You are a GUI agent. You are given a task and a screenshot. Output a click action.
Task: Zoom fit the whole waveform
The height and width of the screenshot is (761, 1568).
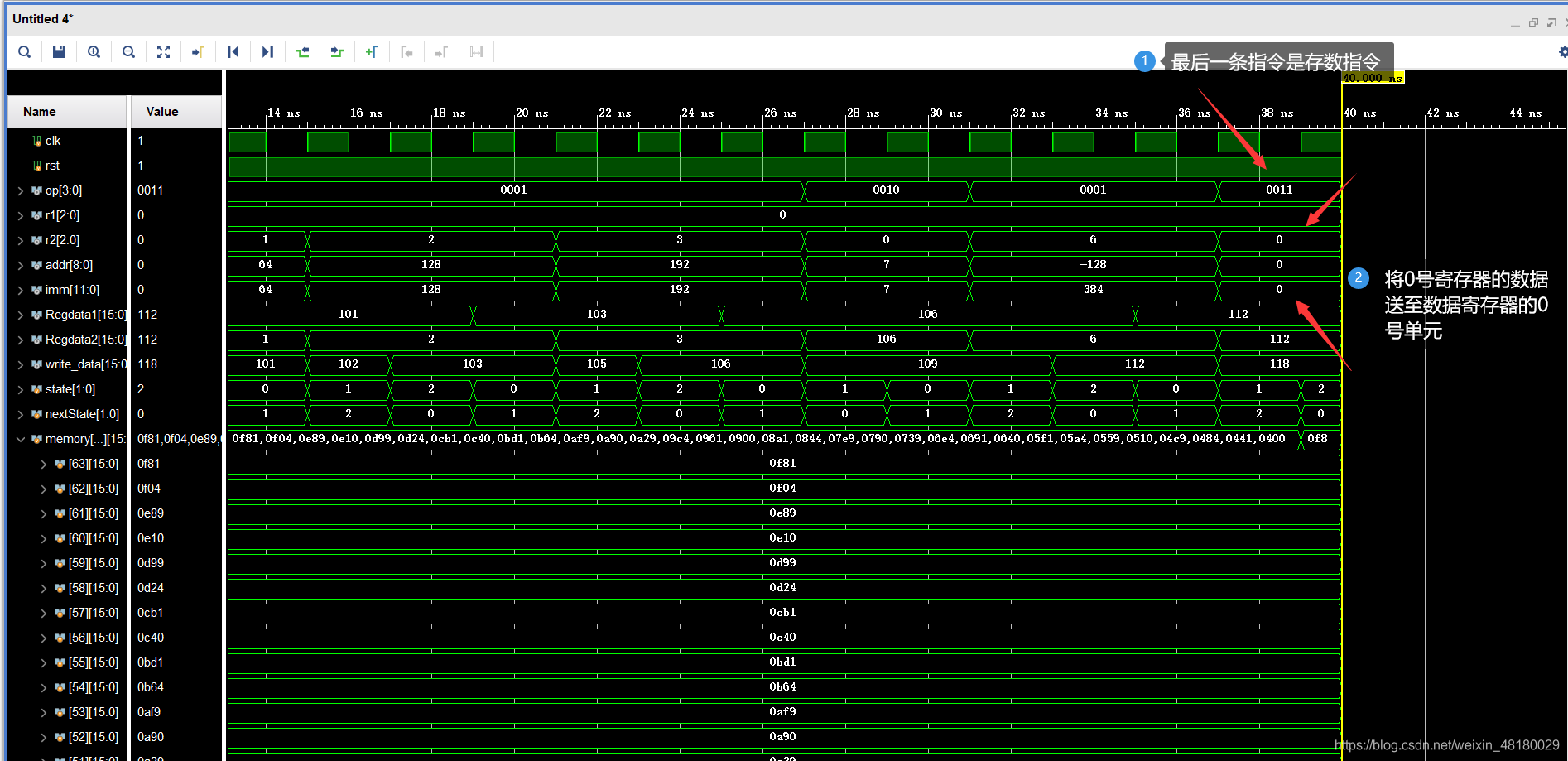164,52
